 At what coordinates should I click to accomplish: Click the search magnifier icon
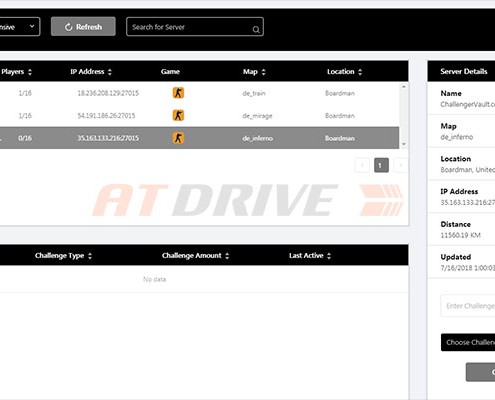point(256,29)
